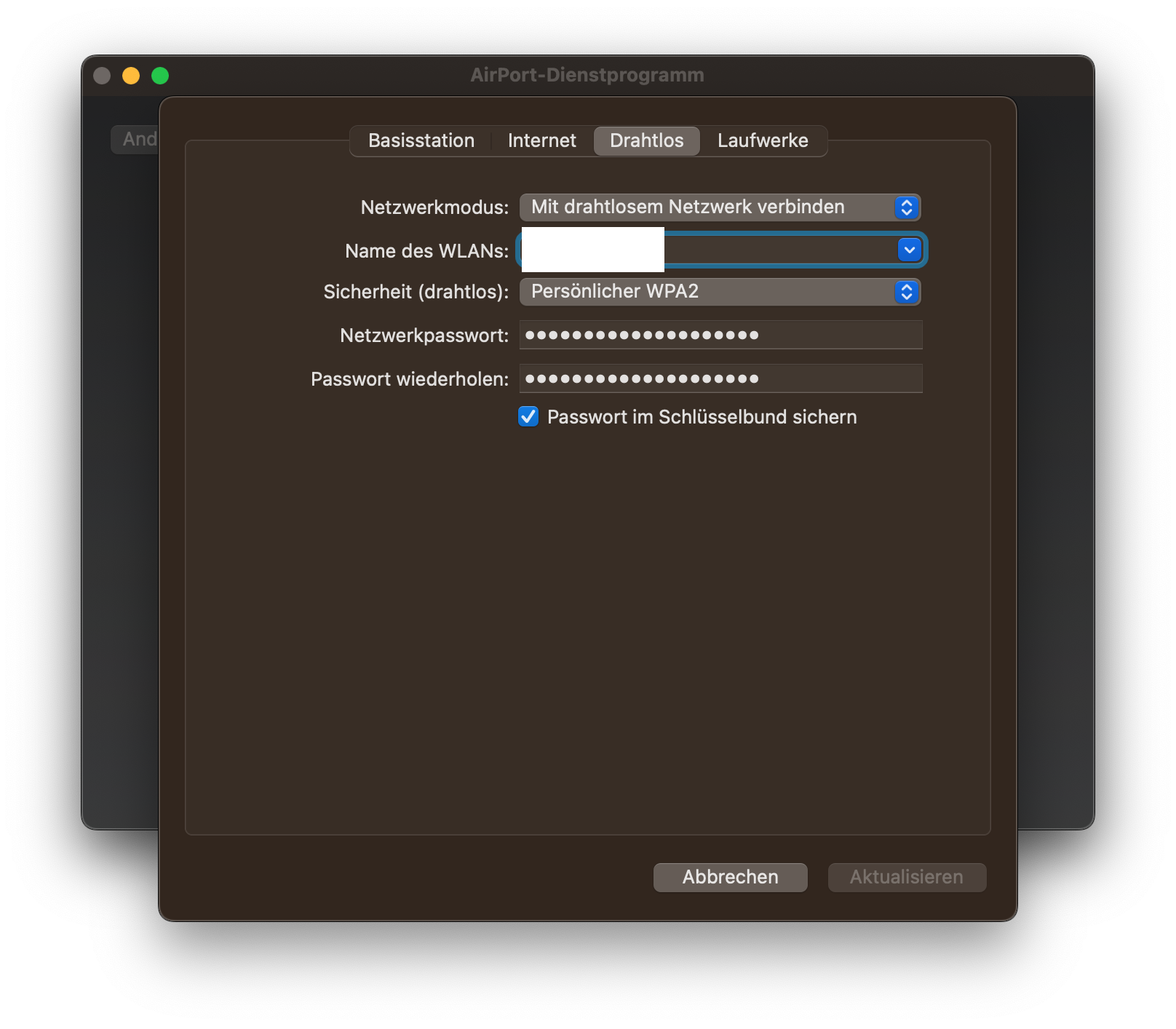Expand the Name des WLANs network list arrow
The image size is (1176, 1029).
click(x=909, y=250)
